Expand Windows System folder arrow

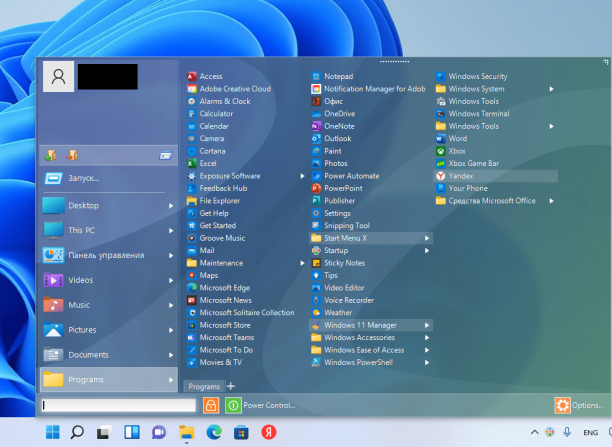click(552, 89)
